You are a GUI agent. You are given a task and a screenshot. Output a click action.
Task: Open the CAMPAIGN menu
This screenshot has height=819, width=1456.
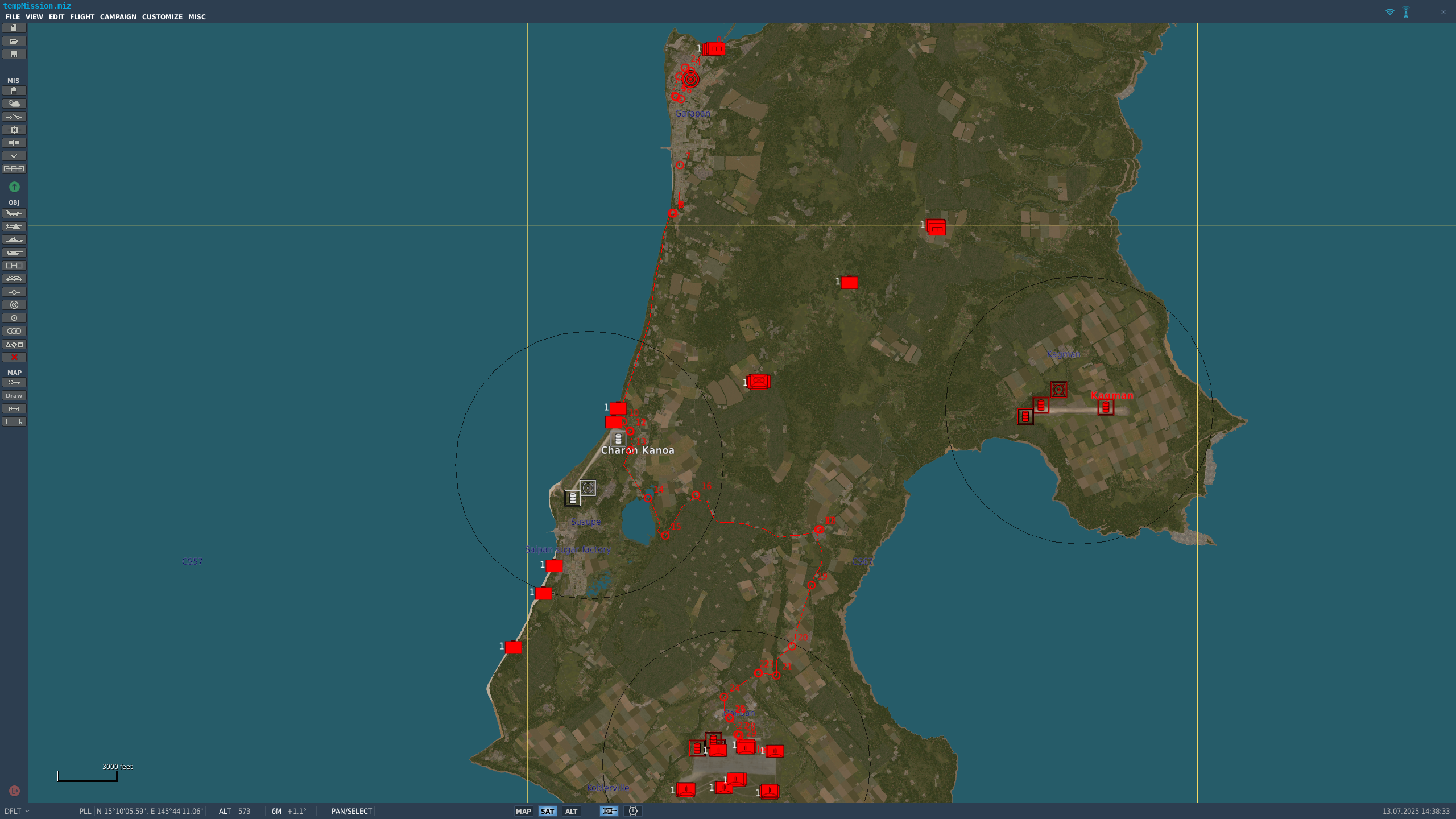click(118, 17)
